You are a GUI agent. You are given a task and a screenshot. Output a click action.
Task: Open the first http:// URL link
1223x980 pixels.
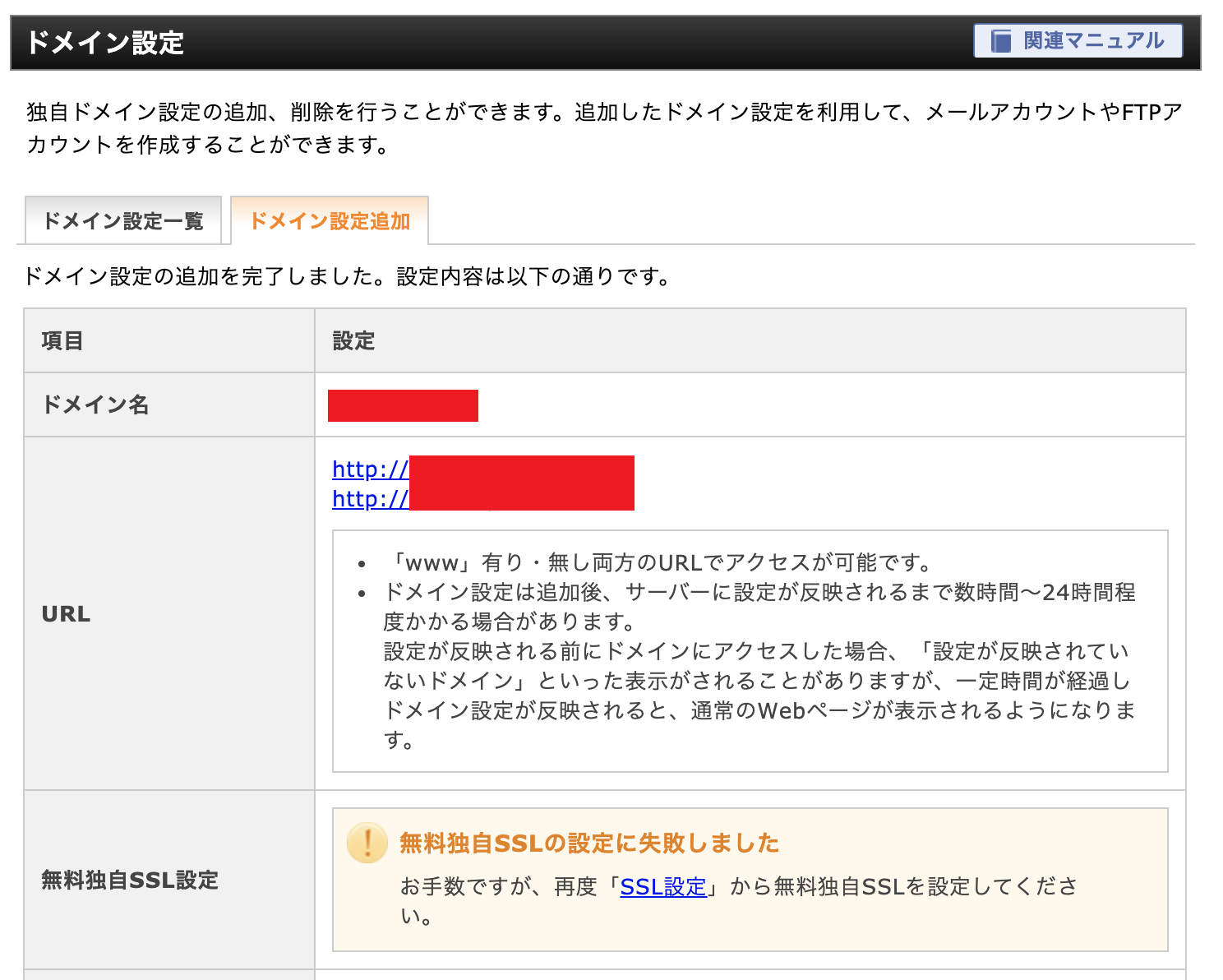pyautogui.click(x=370, y=469)
